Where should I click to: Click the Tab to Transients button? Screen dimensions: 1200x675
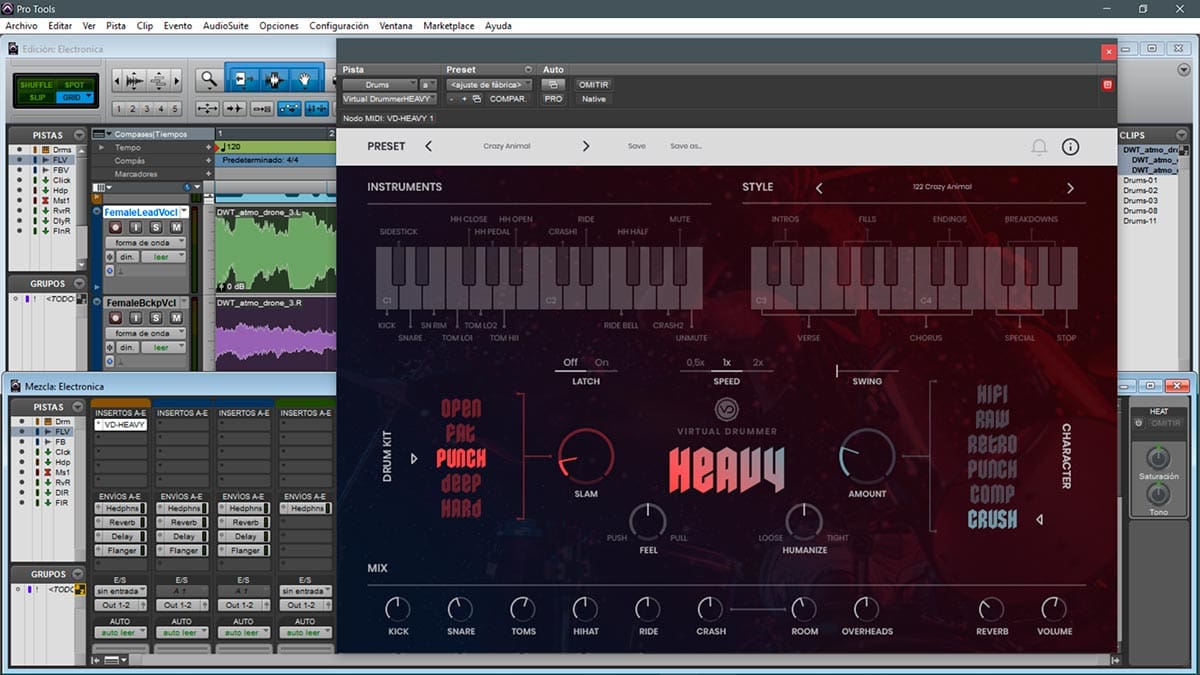pyautogui.click(x=235, y=109)
